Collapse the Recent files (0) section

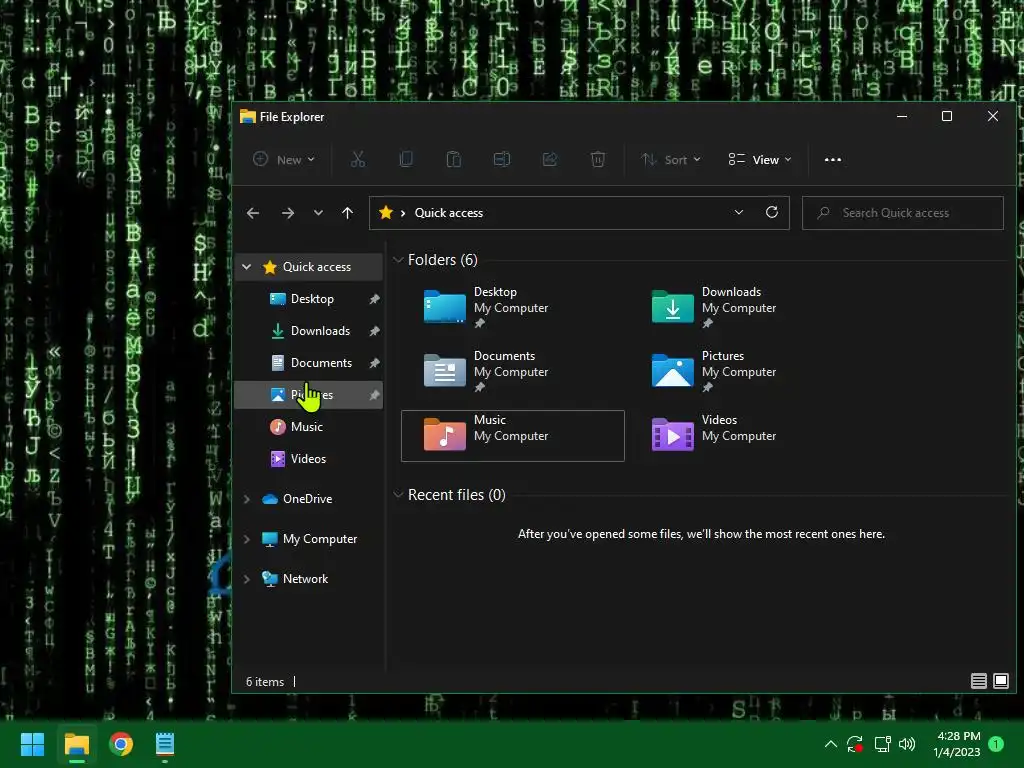click(x=398, y=495)
